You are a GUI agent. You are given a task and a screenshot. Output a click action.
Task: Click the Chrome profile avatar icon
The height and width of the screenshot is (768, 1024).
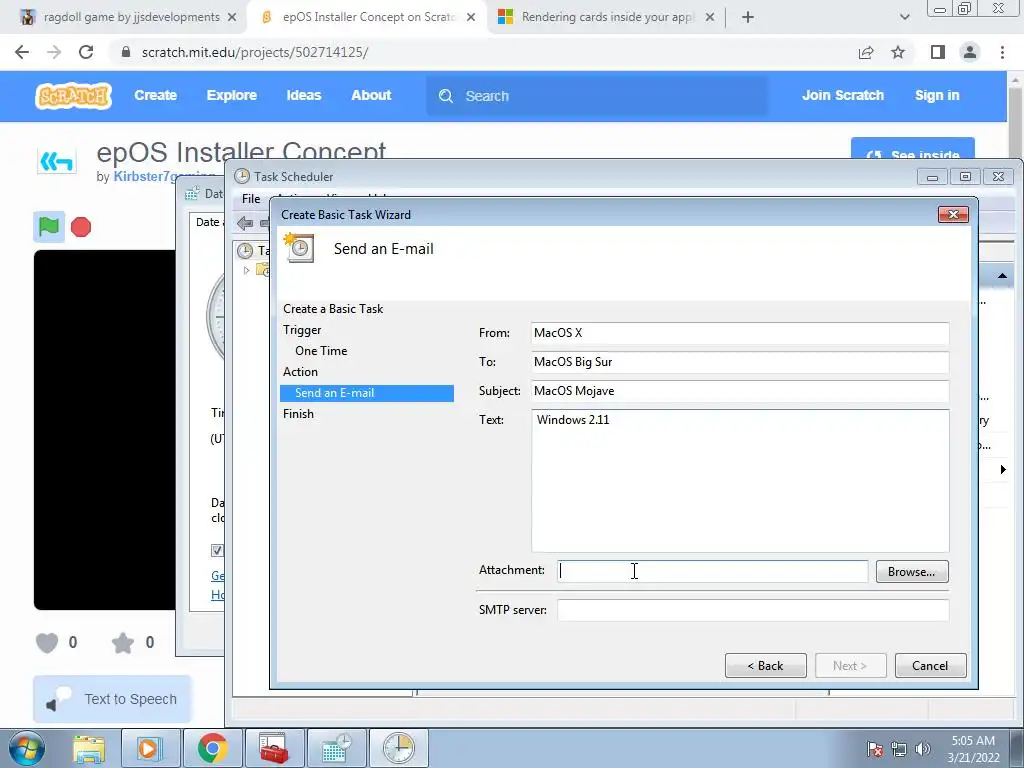coord(970,52)
